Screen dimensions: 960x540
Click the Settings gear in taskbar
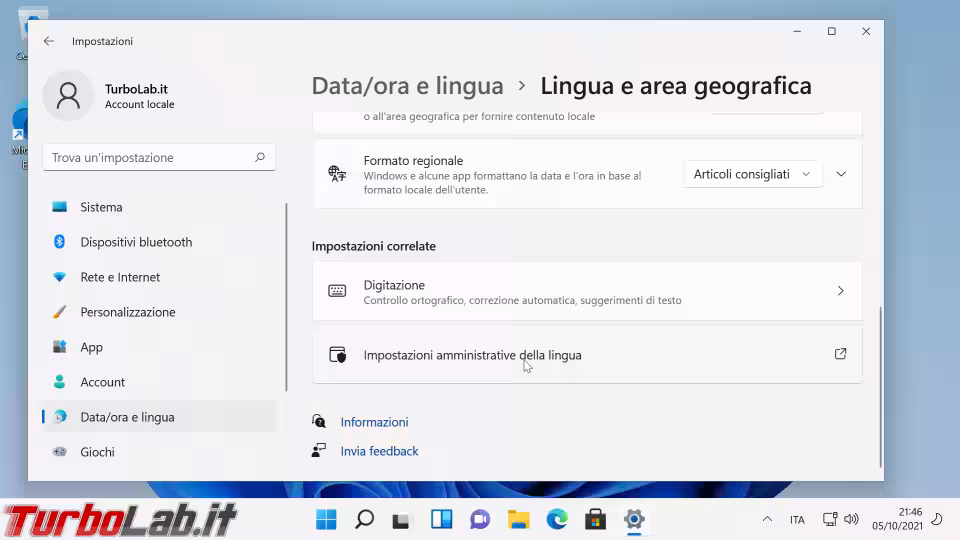coord(634,520)
